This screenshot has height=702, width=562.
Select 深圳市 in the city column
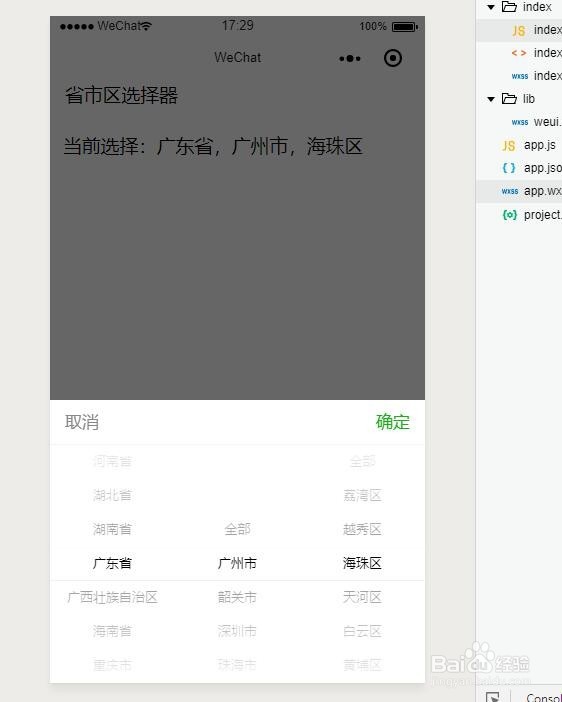coord(237,631)
